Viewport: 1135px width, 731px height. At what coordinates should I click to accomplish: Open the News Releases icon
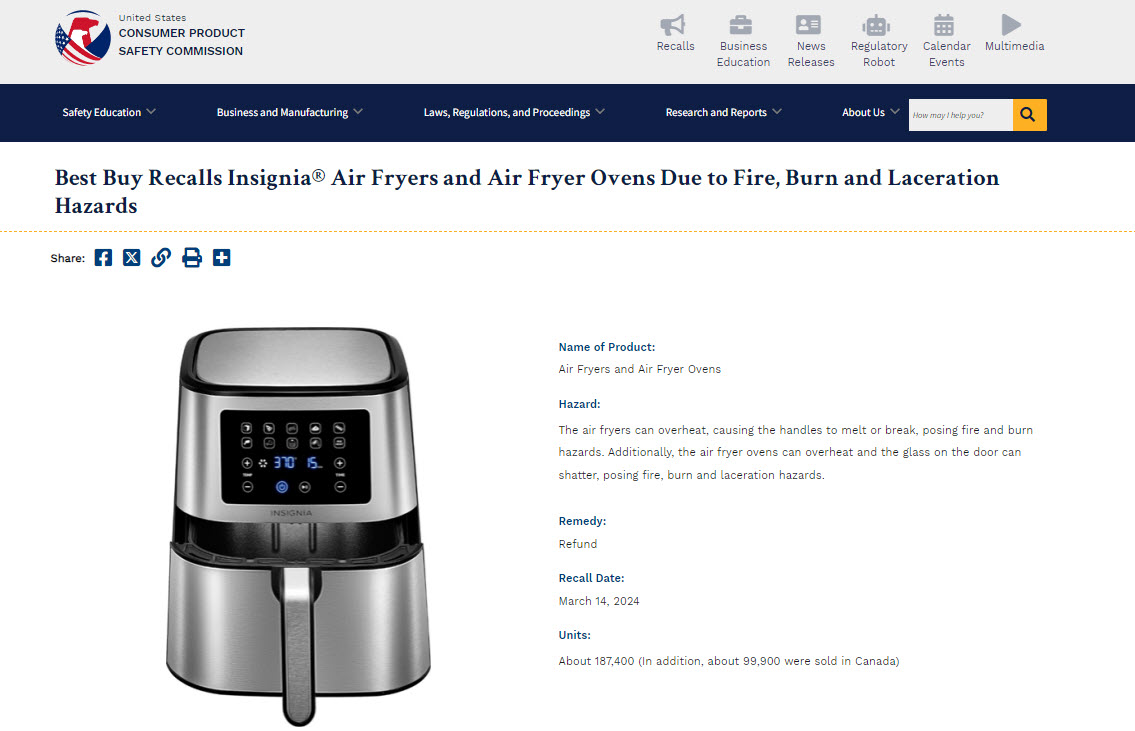coord(808,25)
